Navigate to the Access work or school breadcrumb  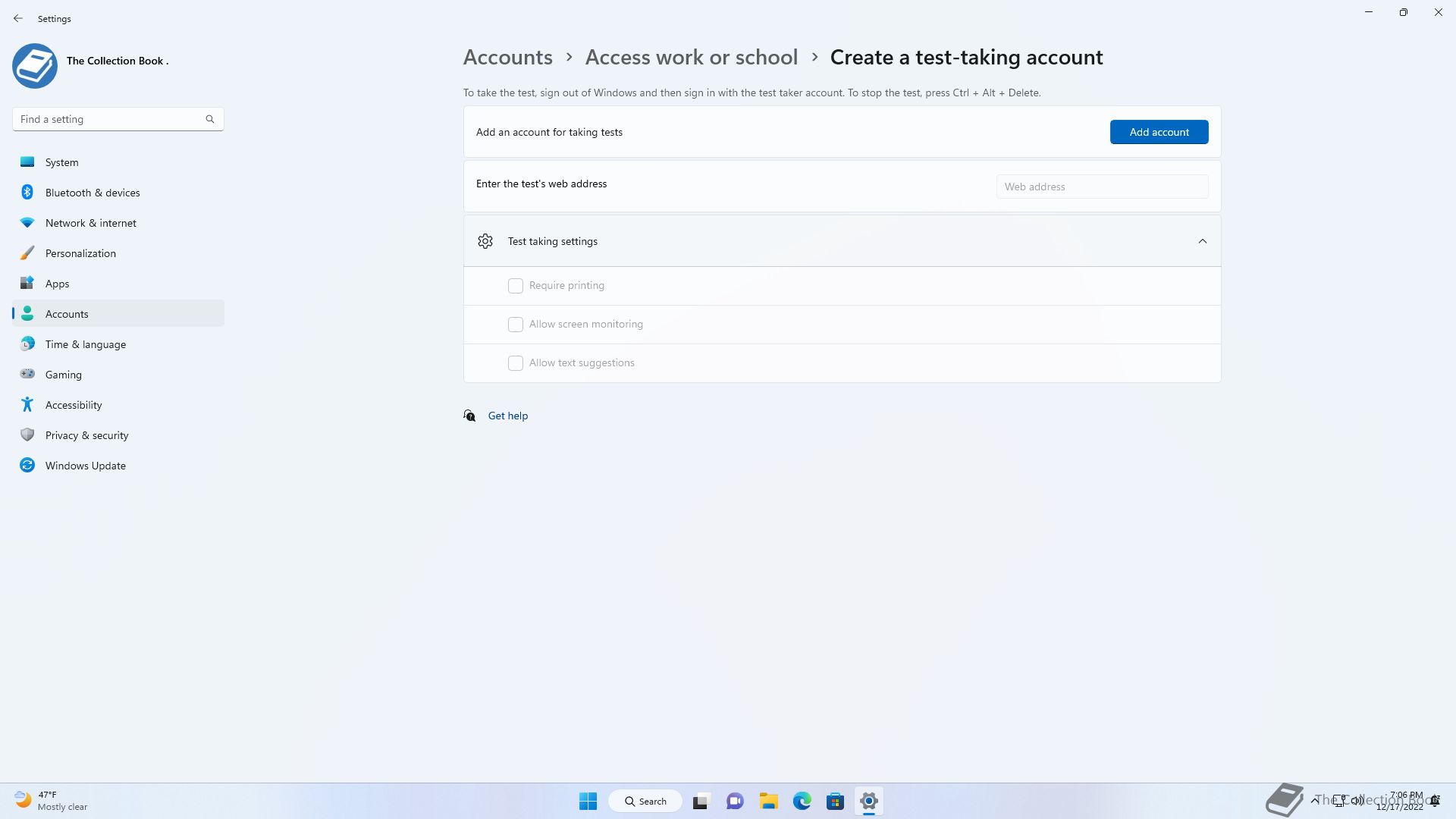click(691, 58)
